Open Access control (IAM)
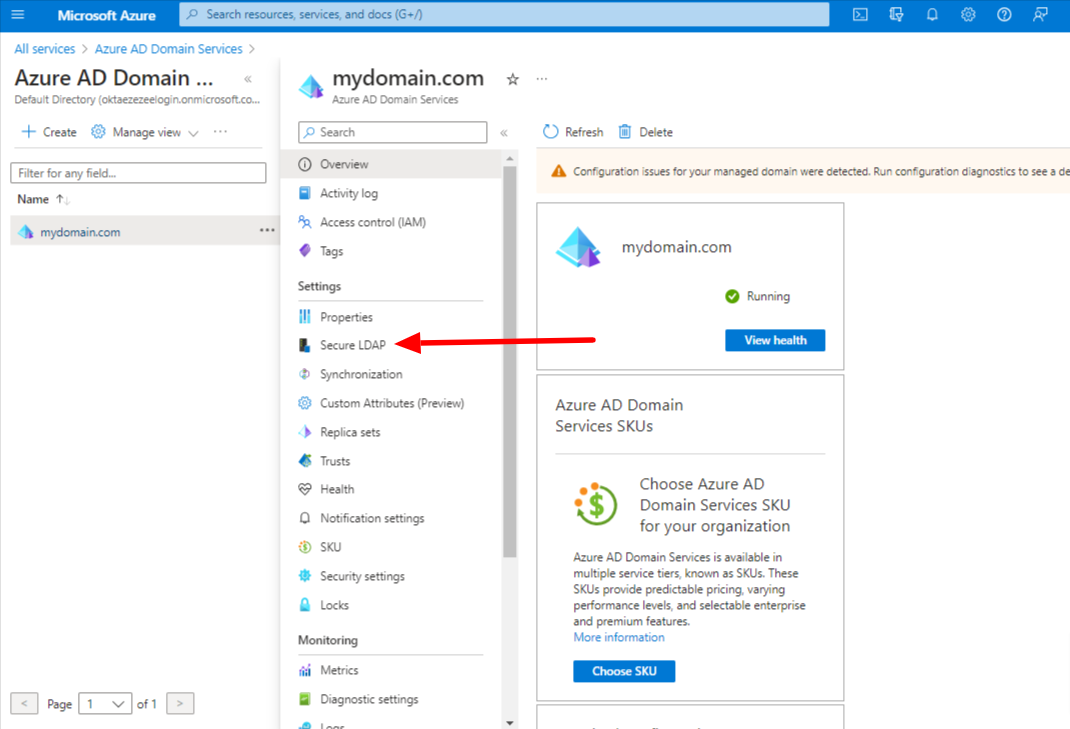 click(373, 222)
